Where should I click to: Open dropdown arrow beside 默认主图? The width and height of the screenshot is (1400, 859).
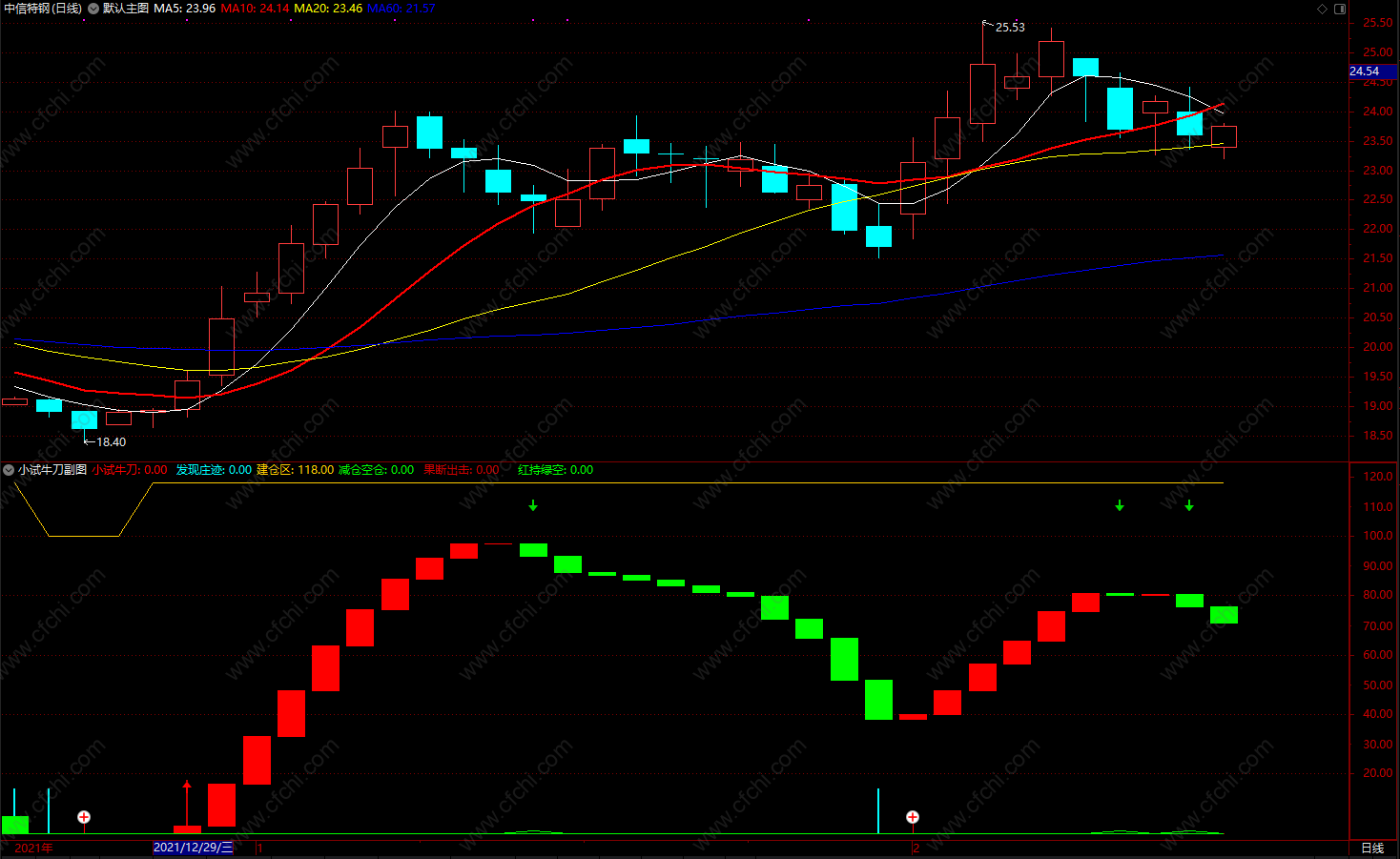[93, 9]
